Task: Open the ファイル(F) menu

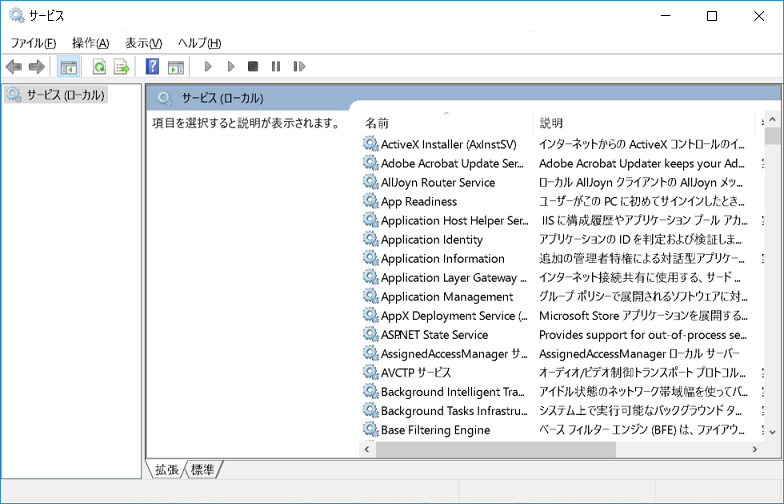Action: coord(33,43)
